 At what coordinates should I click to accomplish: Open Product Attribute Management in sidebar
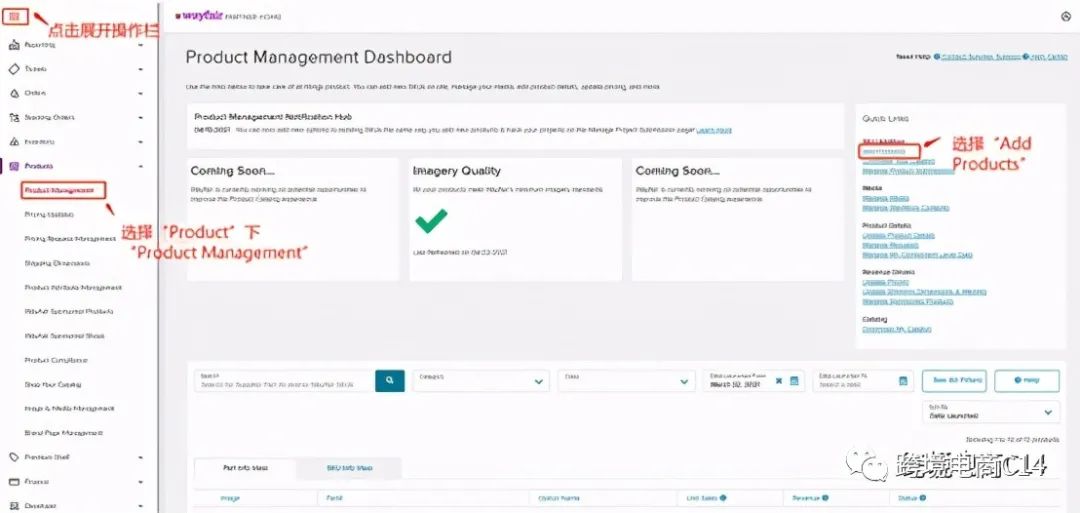click(73, 287)
